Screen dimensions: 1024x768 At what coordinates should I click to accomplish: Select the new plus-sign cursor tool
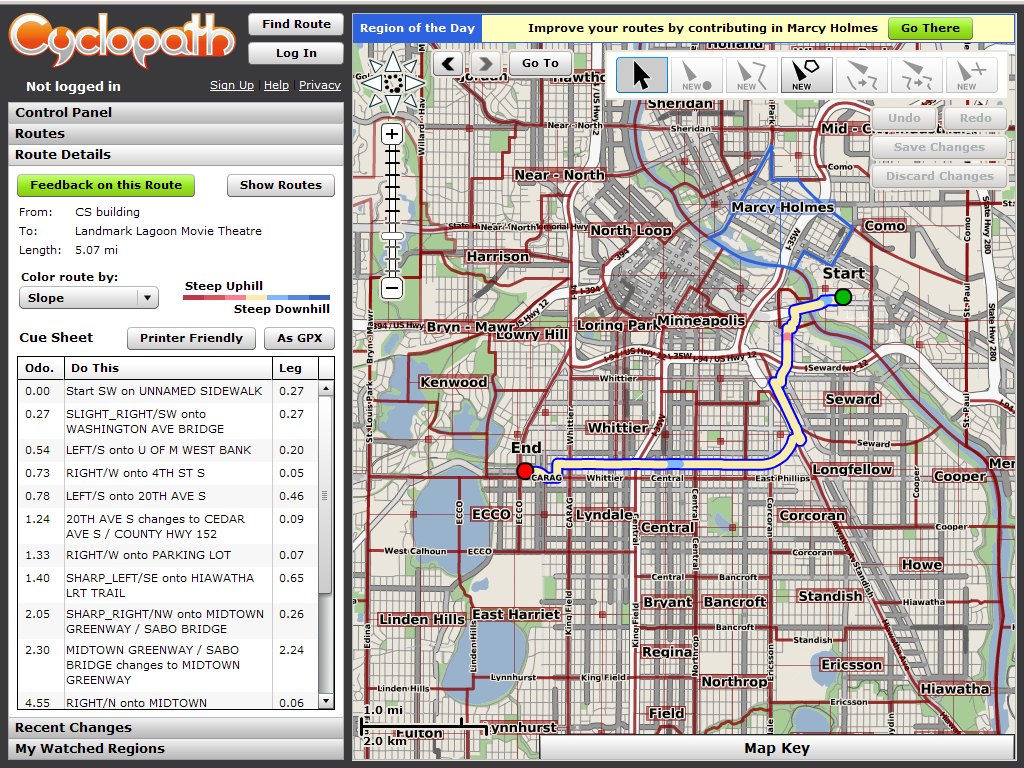[971, 74]
